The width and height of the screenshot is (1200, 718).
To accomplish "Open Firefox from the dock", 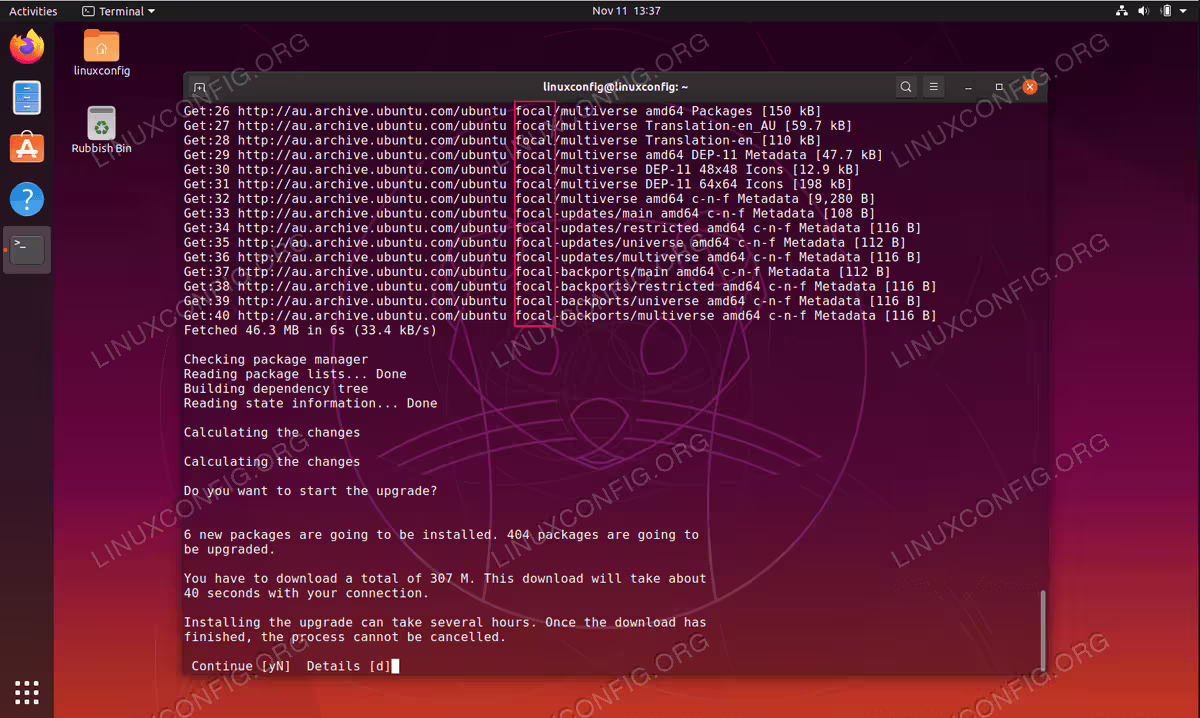I will (27, 46).
